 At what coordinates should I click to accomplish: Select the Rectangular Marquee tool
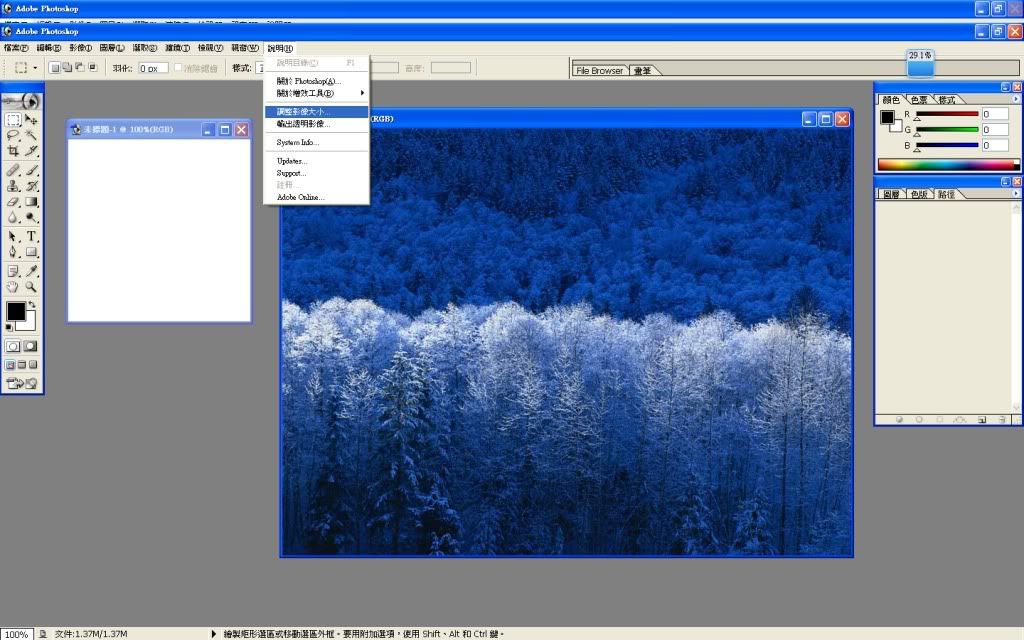click(14, 119)
